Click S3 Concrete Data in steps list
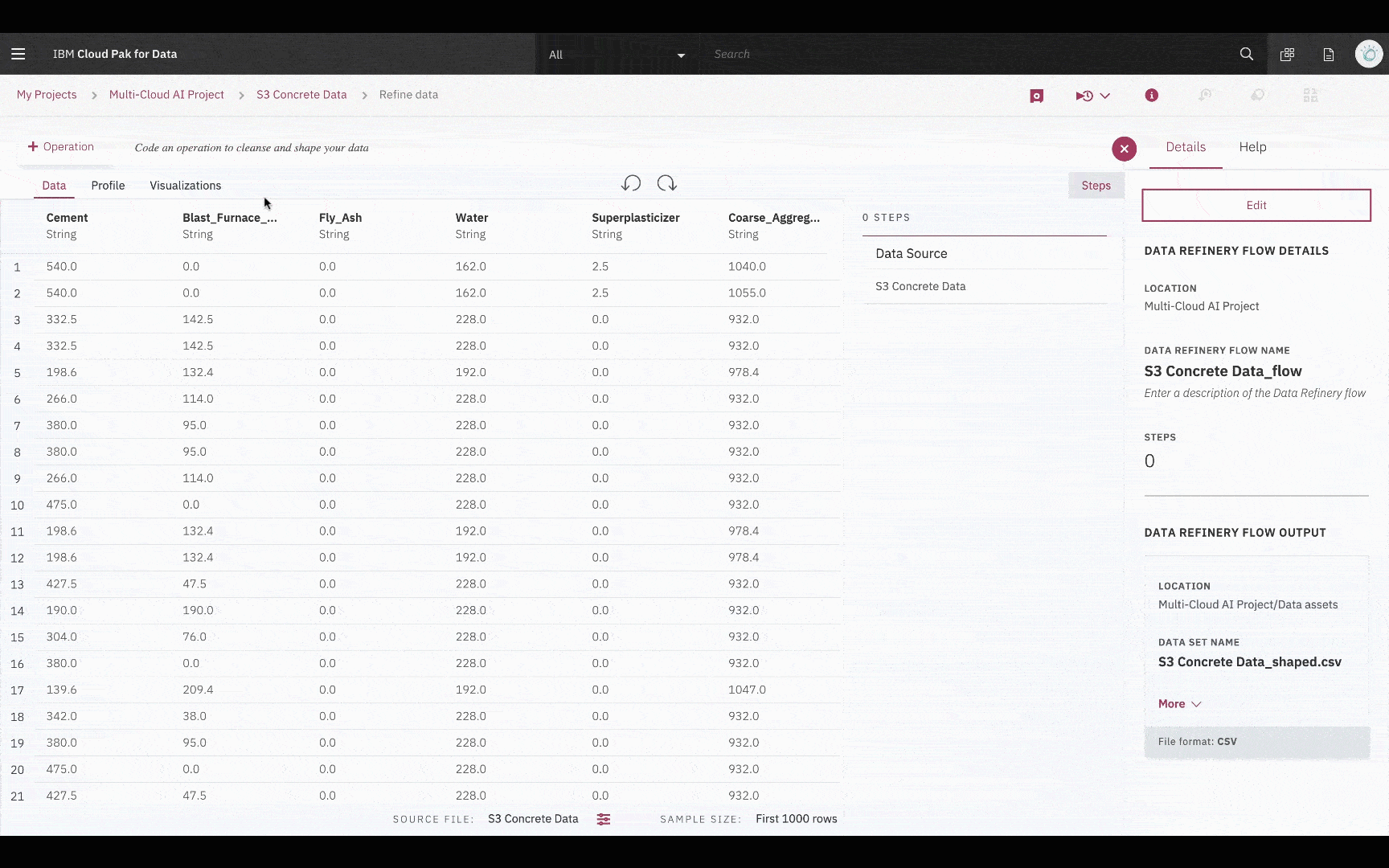This screenshot has height=868, width=1389. click(x=920, y=286)
